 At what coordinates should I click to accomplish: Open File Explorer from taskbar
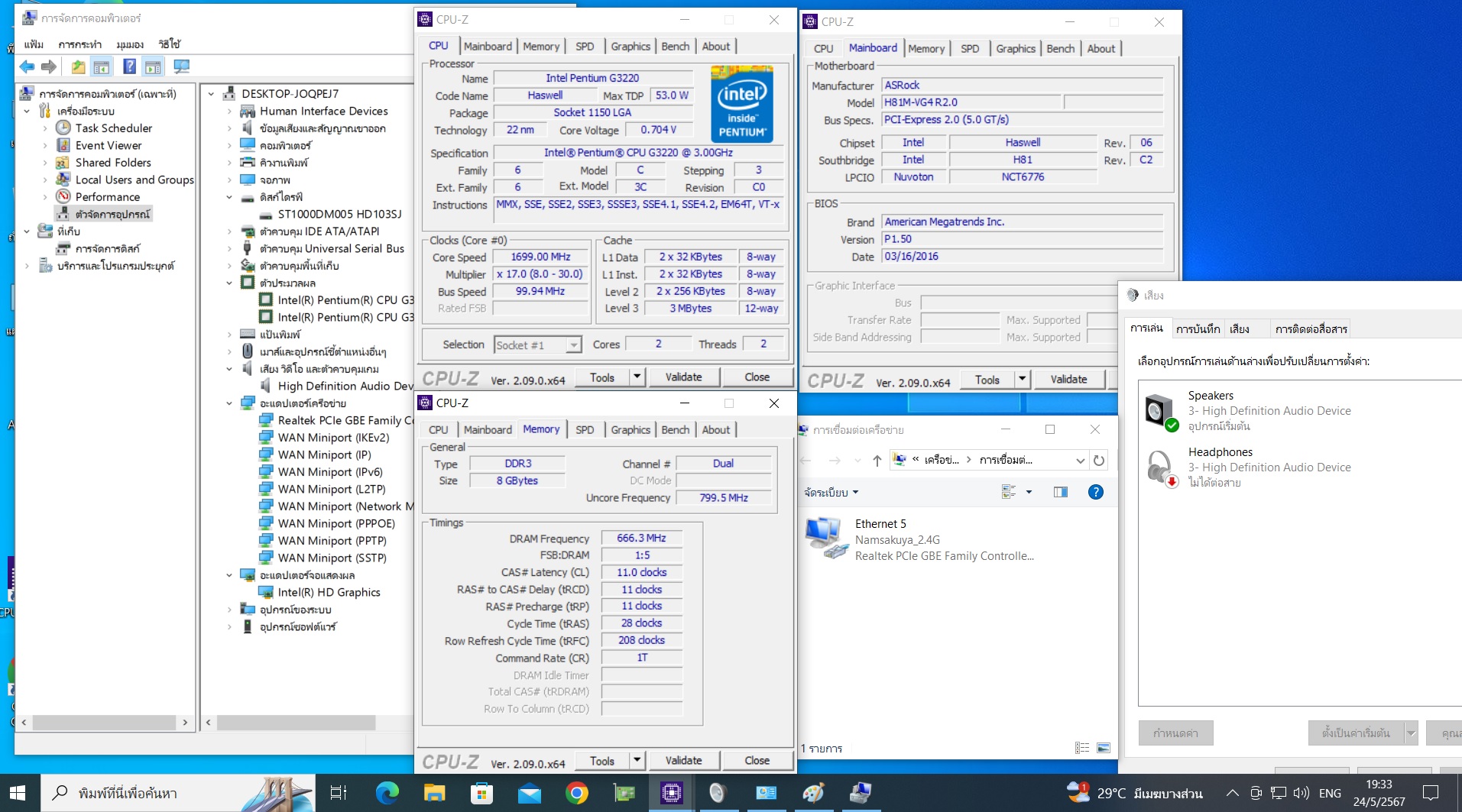pyautogui.click(x=434, y=793)
